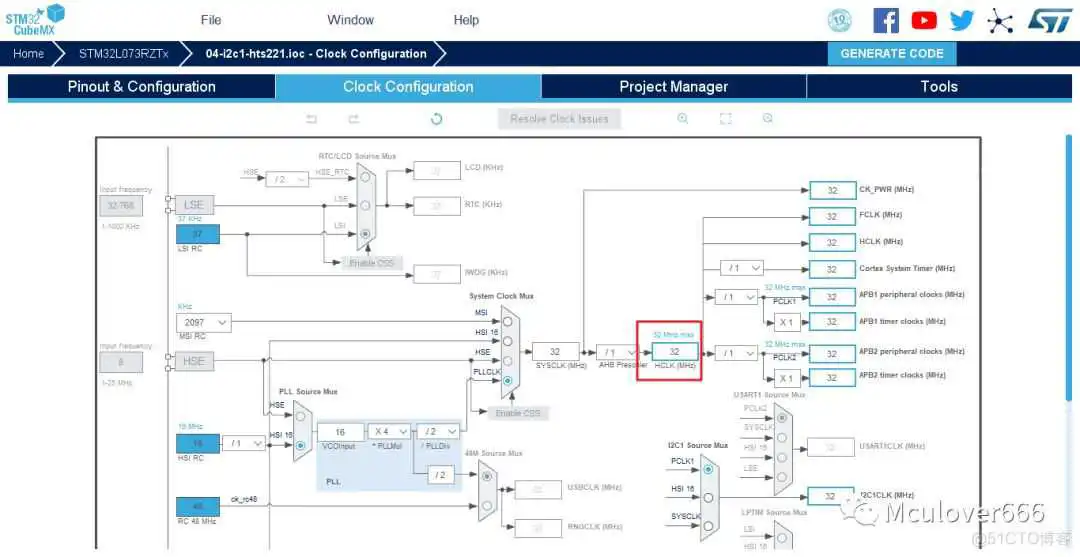Viewport: 1080px width, 557px height.
Task: Expand the AHB Prescaler dropdown
Action: (x=617, y=352)
